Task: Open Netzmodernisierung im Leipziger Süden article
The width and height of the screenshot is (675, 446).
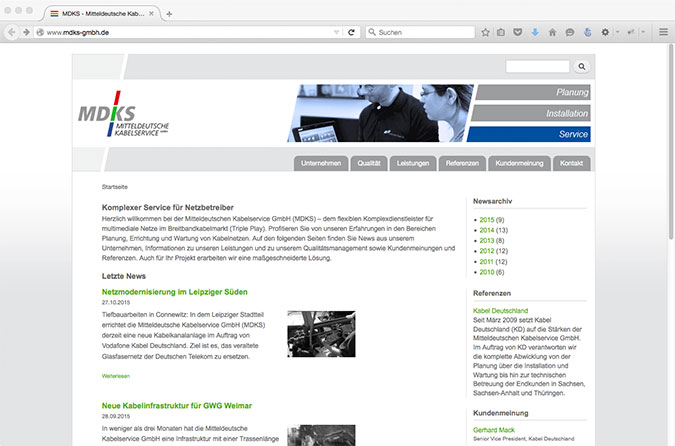Action: point(174,292)
